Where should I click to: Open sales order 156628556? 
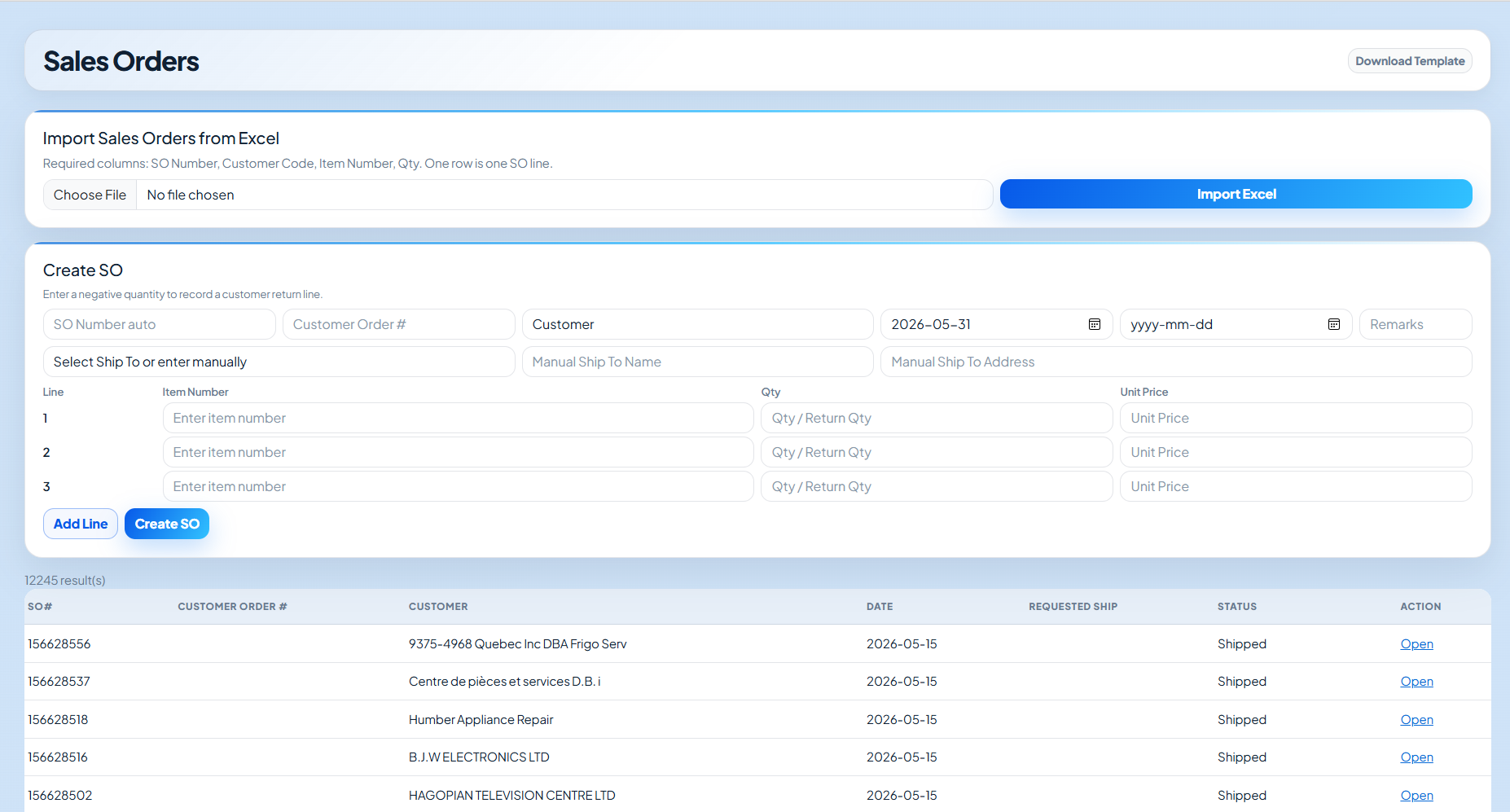[x=1416, y=643]
